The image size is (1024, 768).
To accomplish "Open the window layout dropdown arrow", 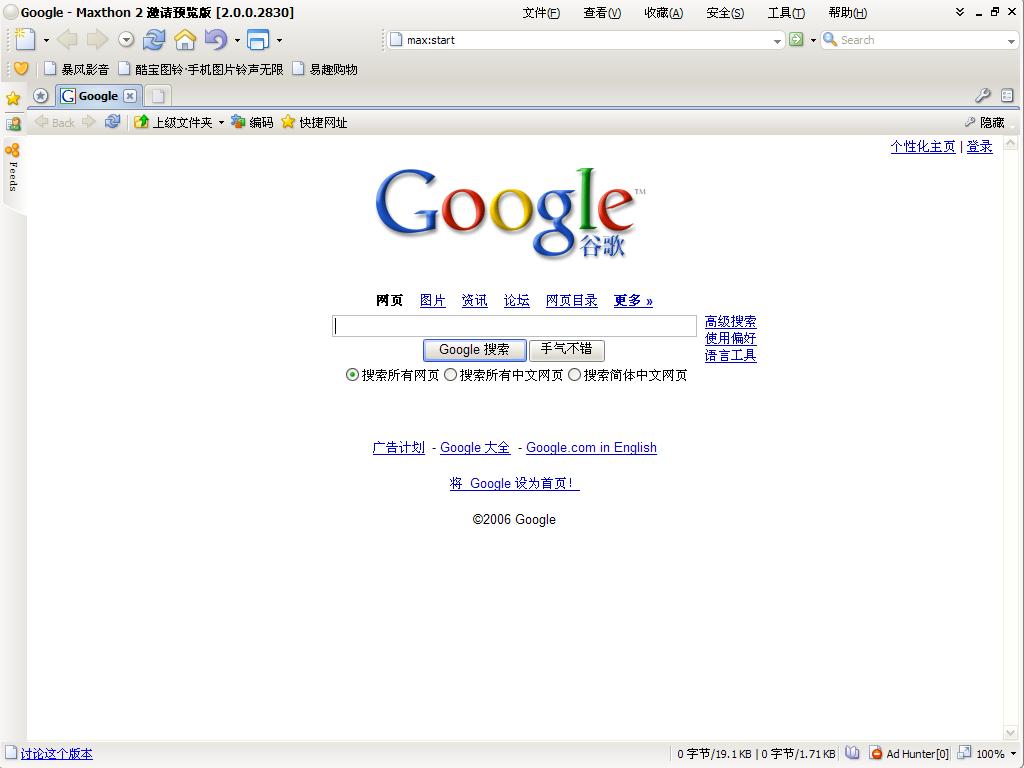I will 280,40.
